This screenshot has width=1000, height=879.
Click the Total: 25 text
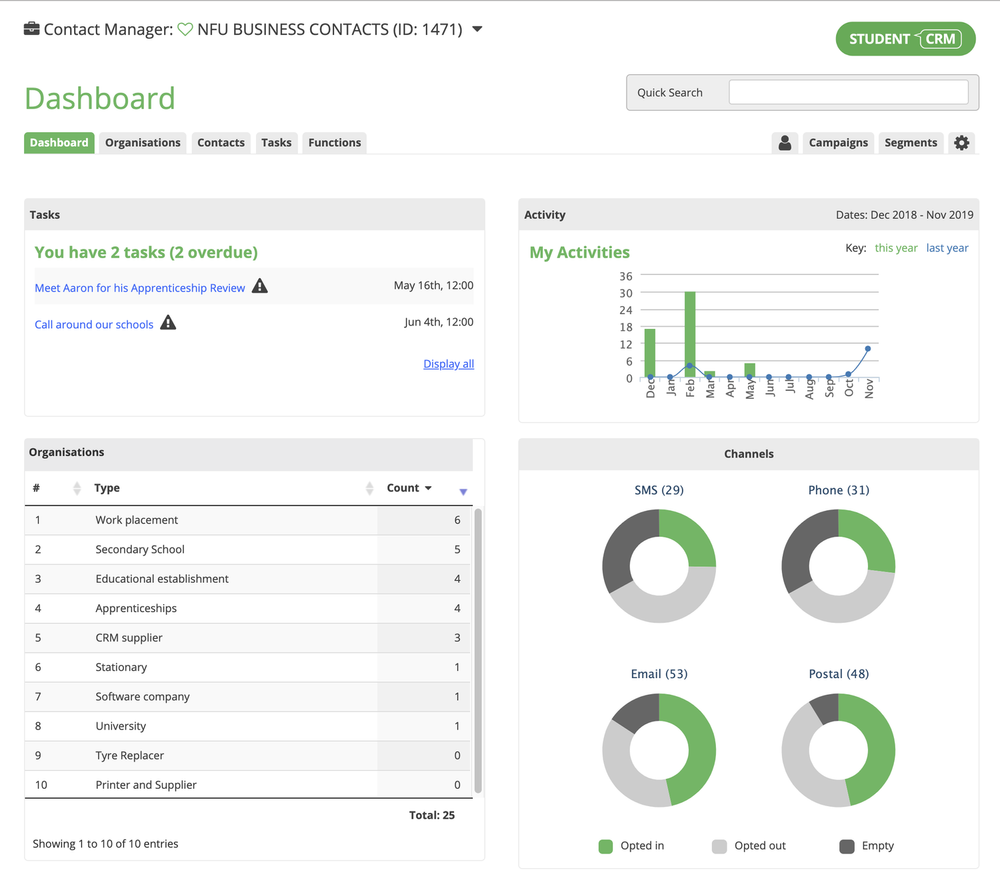pyautogui.click(x=432, y=815)
